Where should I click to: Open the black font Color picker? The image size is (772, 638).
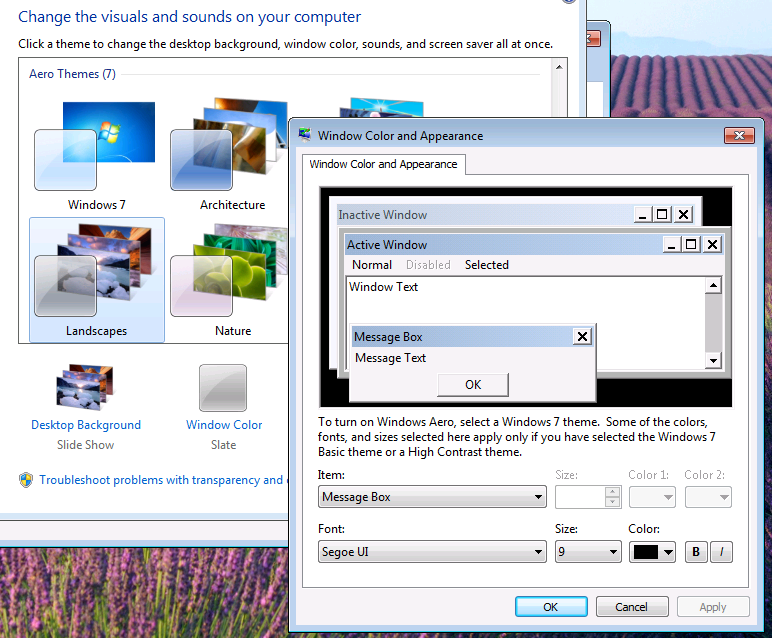pyautogui.click(x=653, y=552)
